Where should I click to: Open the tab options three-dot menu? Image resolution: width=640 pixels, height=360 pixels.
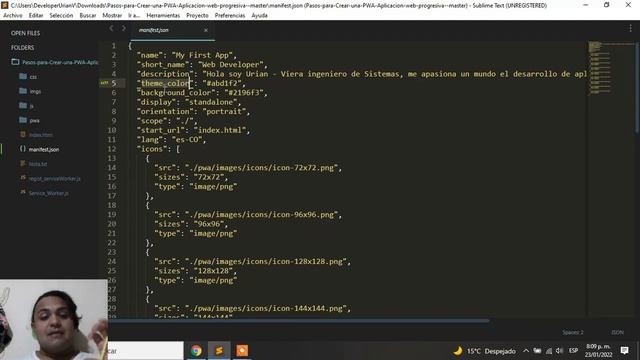click(631, 28)
